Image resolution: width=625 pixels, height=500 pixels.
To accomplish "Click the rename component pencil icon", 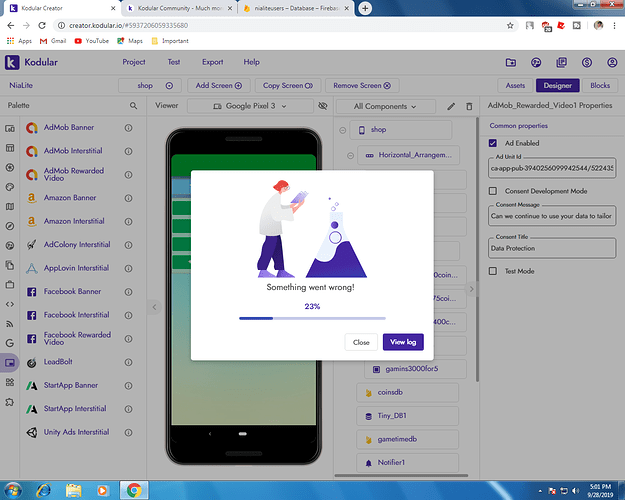I will click(451, 106).
